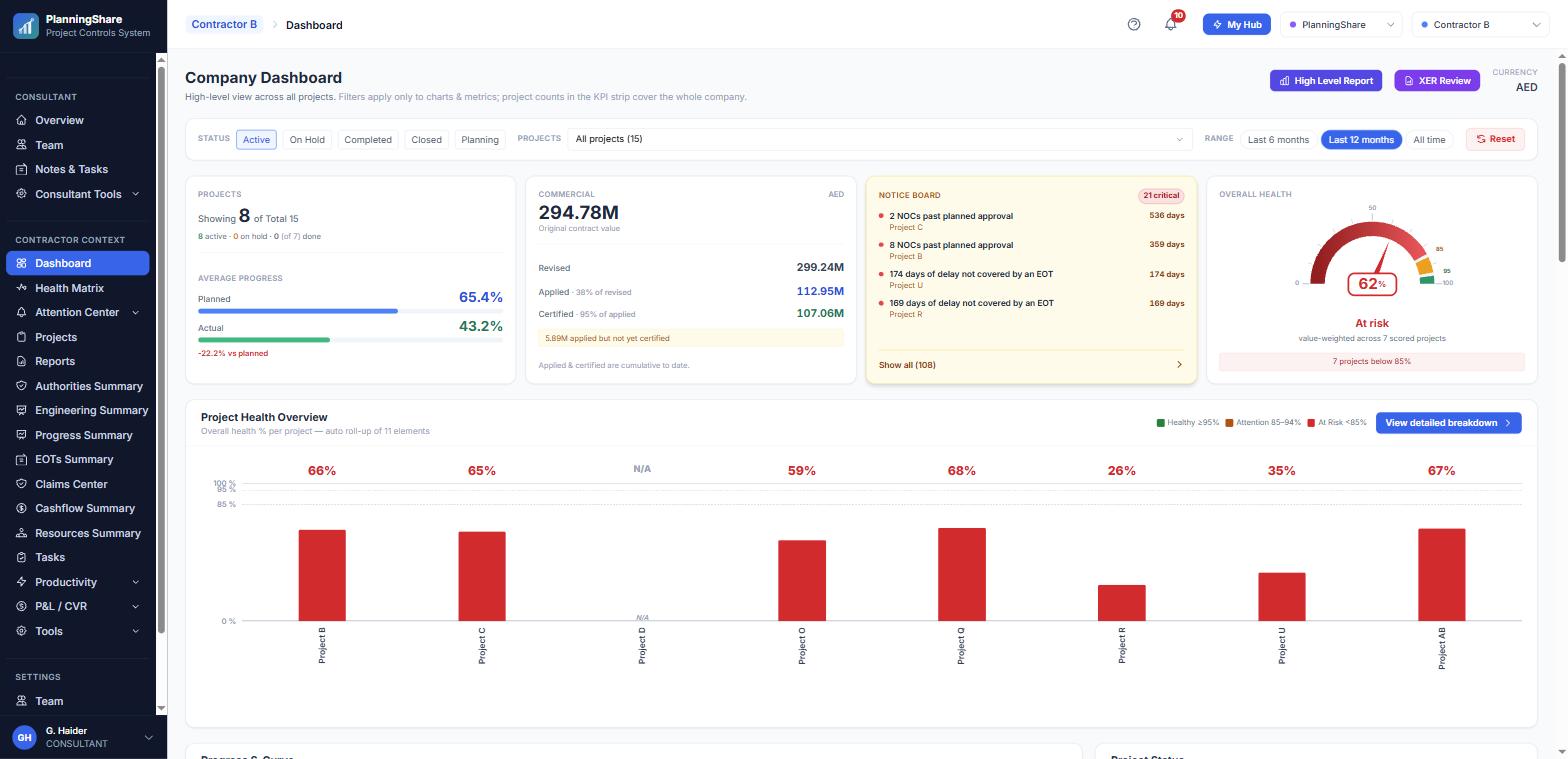Click the Reset filters button
Image resolution: width=1568 pixels, height=759 pixels.
tap(1495, 139)
